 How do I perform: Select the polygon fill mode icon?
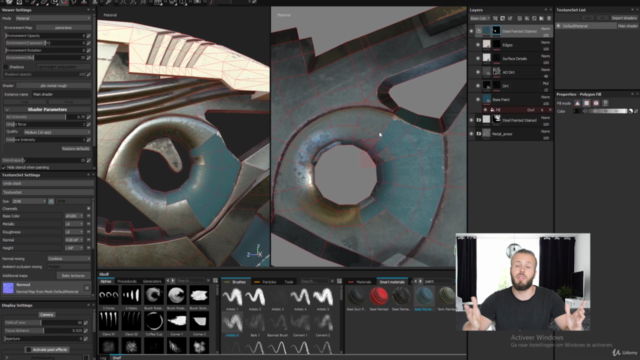point(587,103)
